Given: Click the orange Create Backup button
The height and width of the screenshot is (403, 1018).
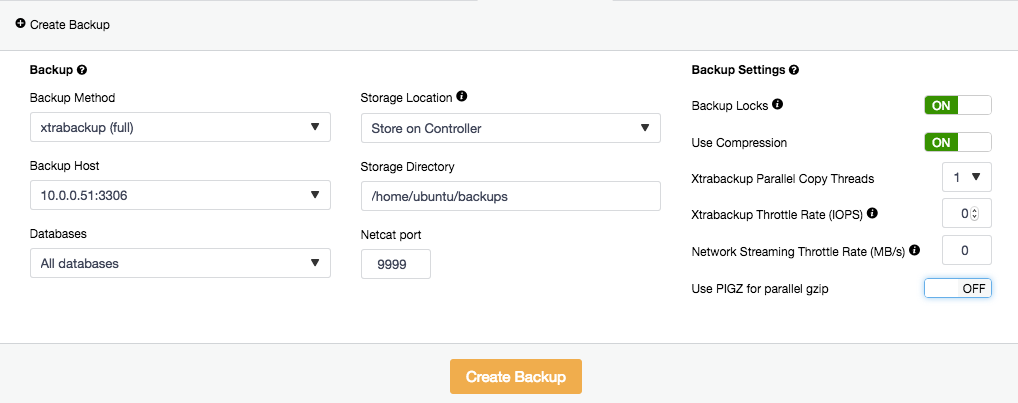Looking at the screenshot, I should coord(515,376).
